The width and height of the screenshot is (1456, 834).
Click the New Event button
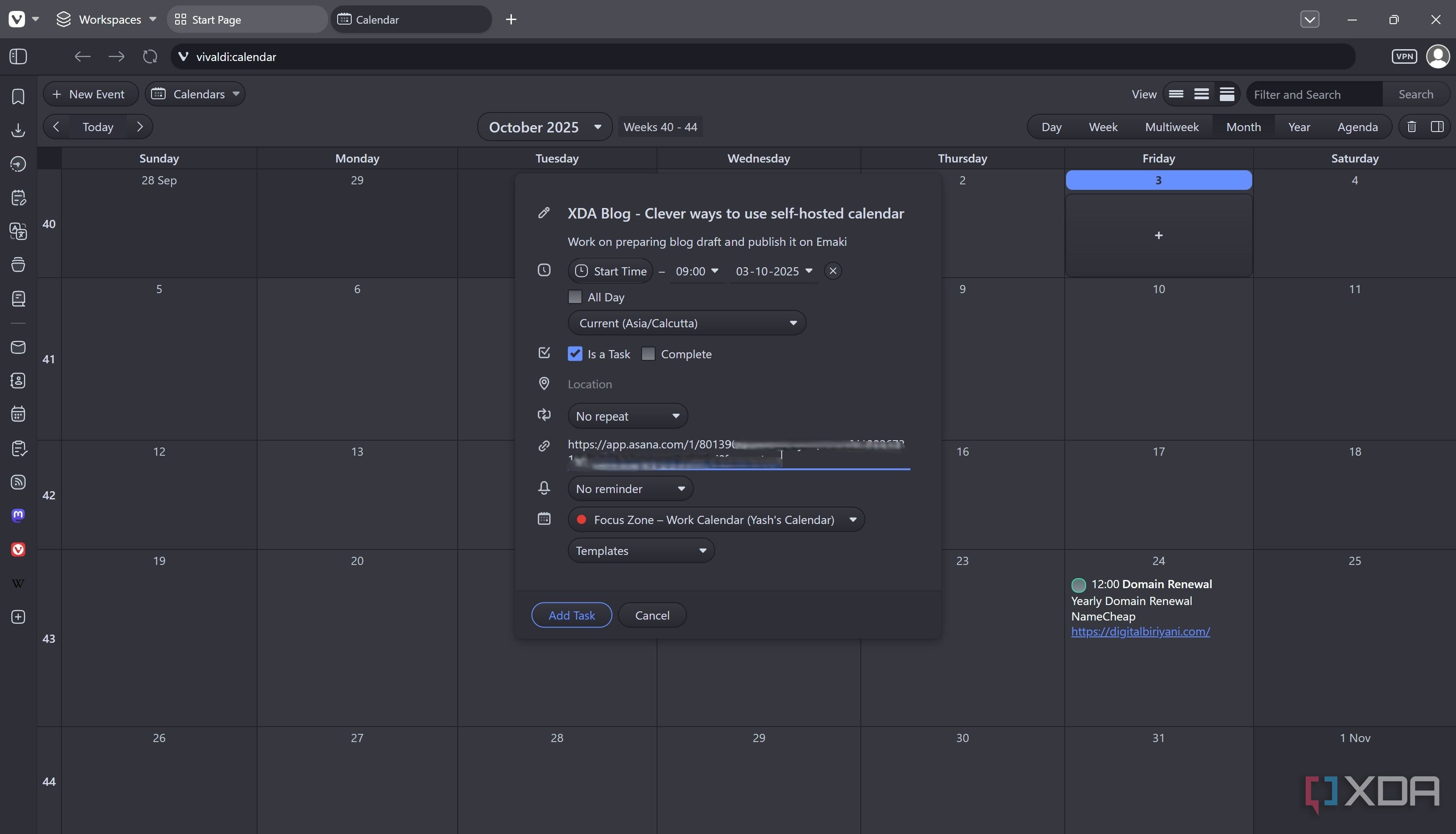point(91,94)
